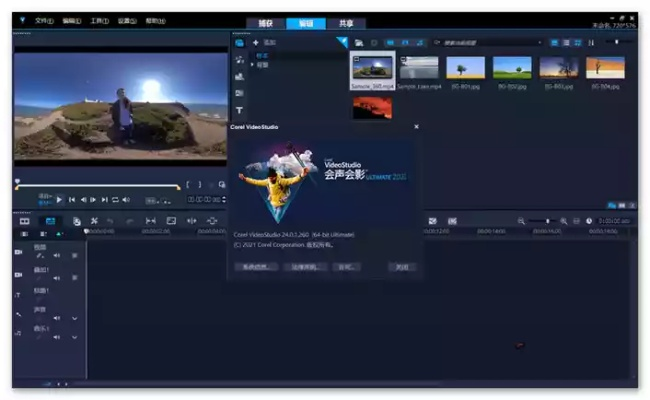The image size is (650, 400).
Task: Open the library search dropdown field
Action: [488, 43]
